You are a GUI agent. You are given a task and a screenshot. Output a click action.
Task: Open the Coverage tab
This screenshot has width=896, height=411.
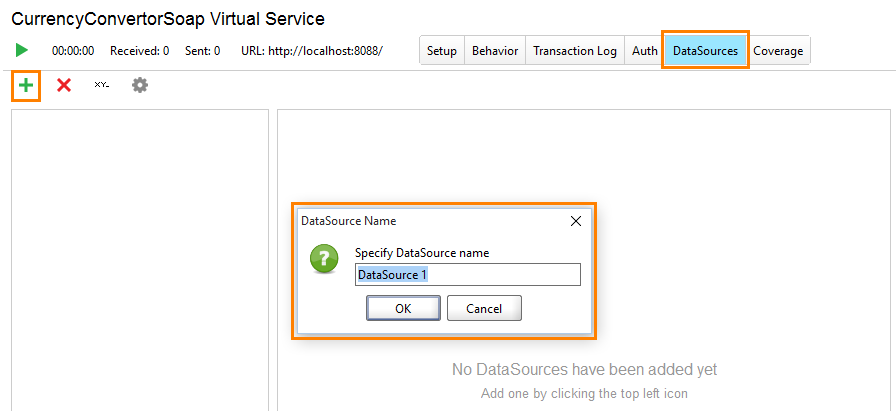pos(778,51)
